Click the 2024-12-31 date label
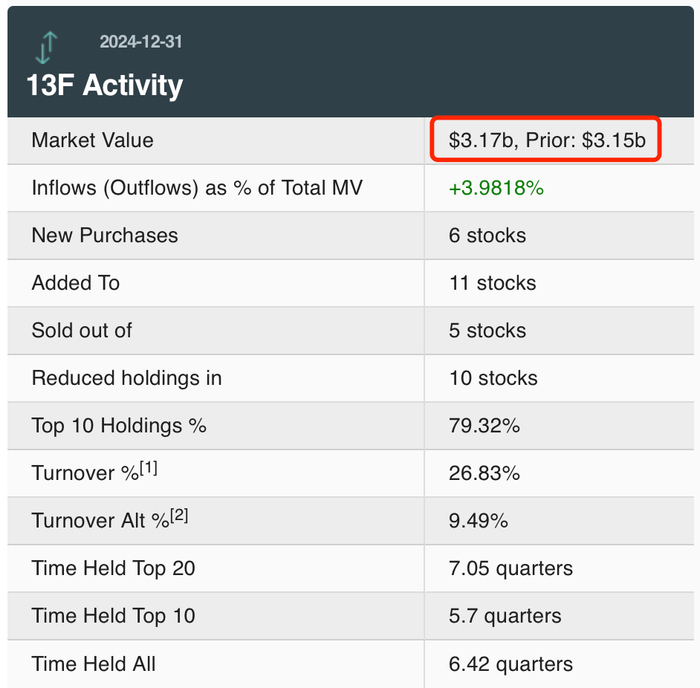The width and height of the screenshot is (700, 688). (x=141, y=42)
